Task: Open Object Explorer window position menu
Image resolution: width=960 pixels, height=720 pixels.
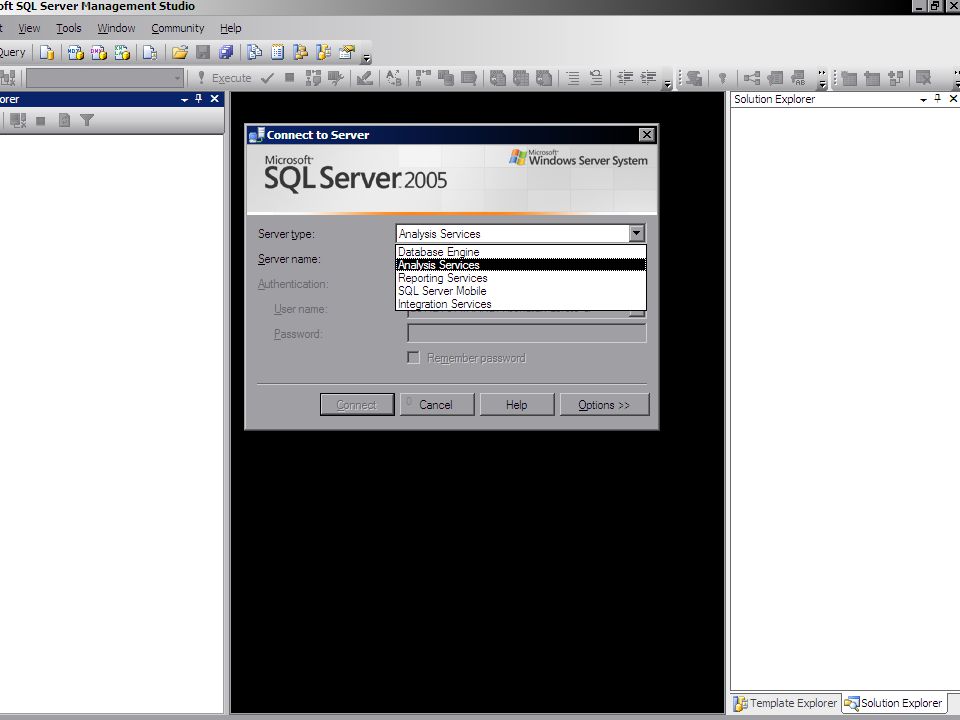Action: [x=184, y=99]
